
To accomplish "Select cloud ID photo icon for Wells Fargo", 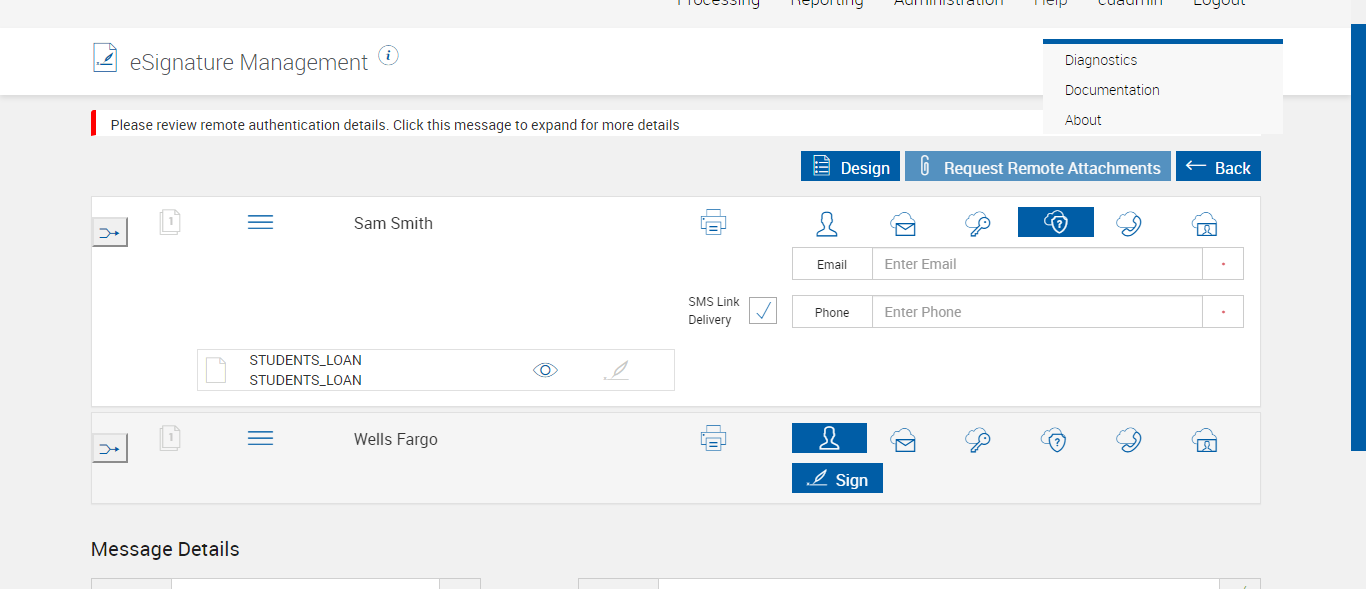I will click(x=1204, y=440).
